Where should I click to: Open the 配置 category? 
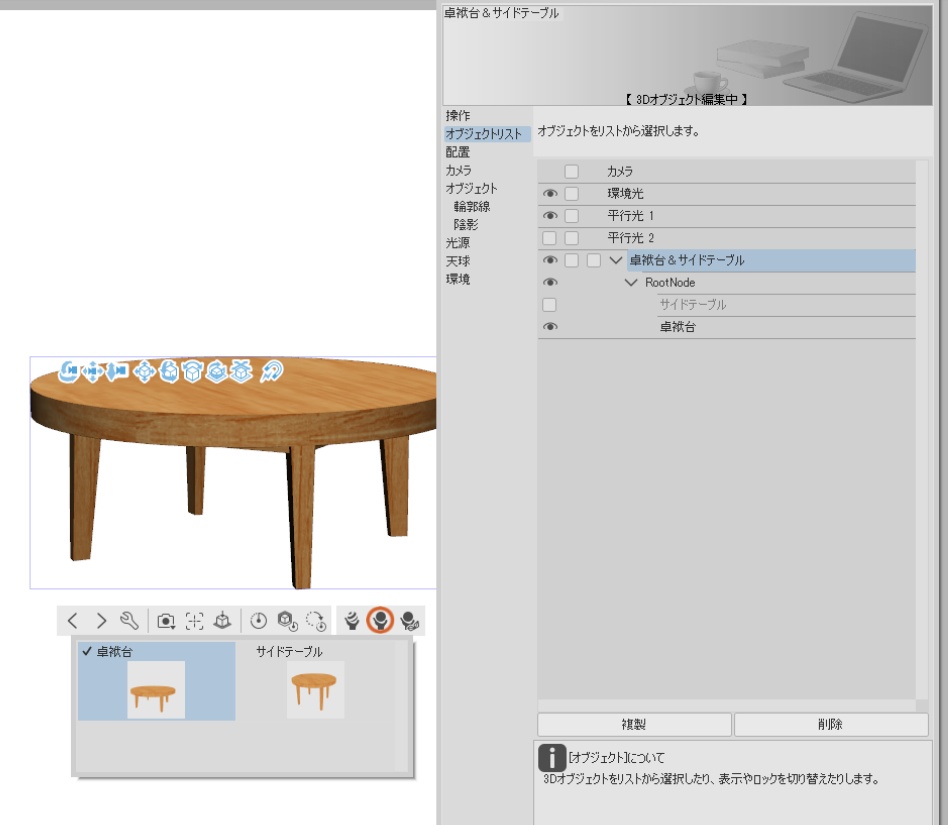(458, 152)
